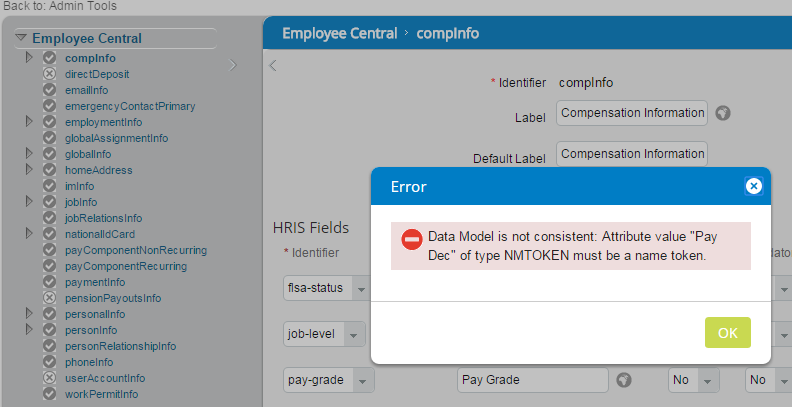
Task: Expand the compInfo tree node
Action: pos(29,58)
